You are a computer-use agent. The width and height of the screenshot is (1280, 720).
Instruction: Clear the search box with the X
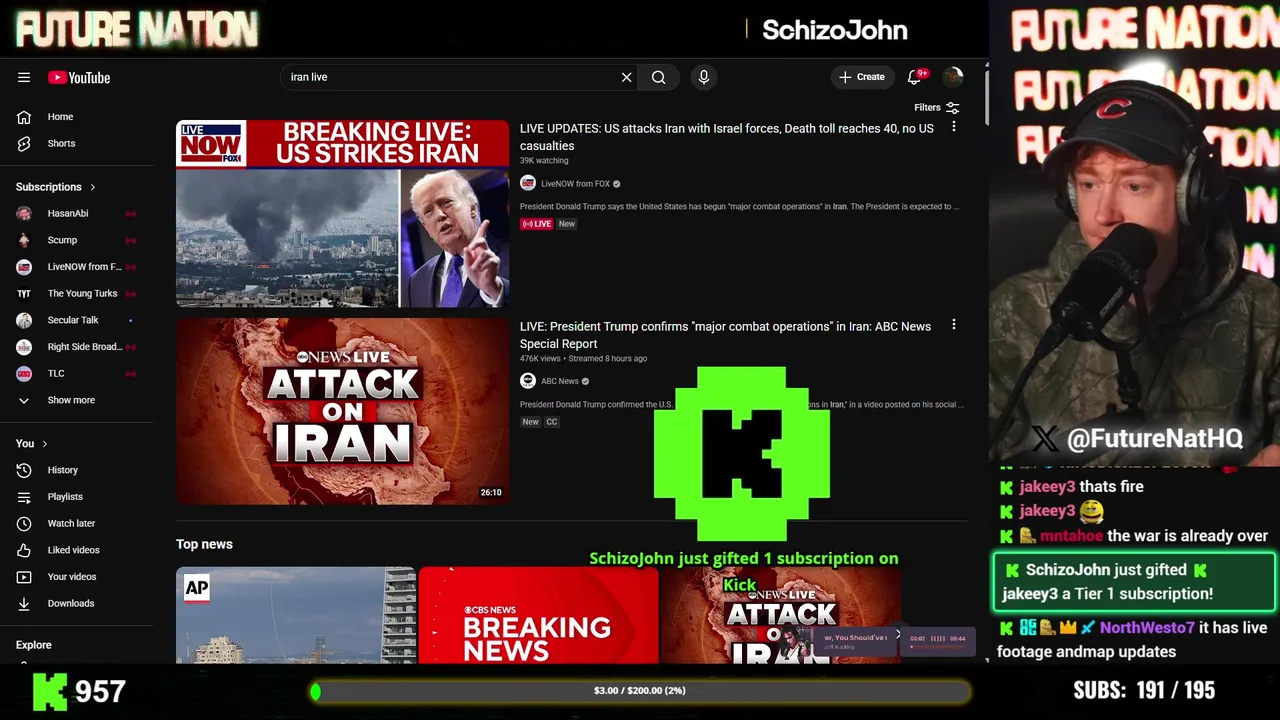(627, 77)
